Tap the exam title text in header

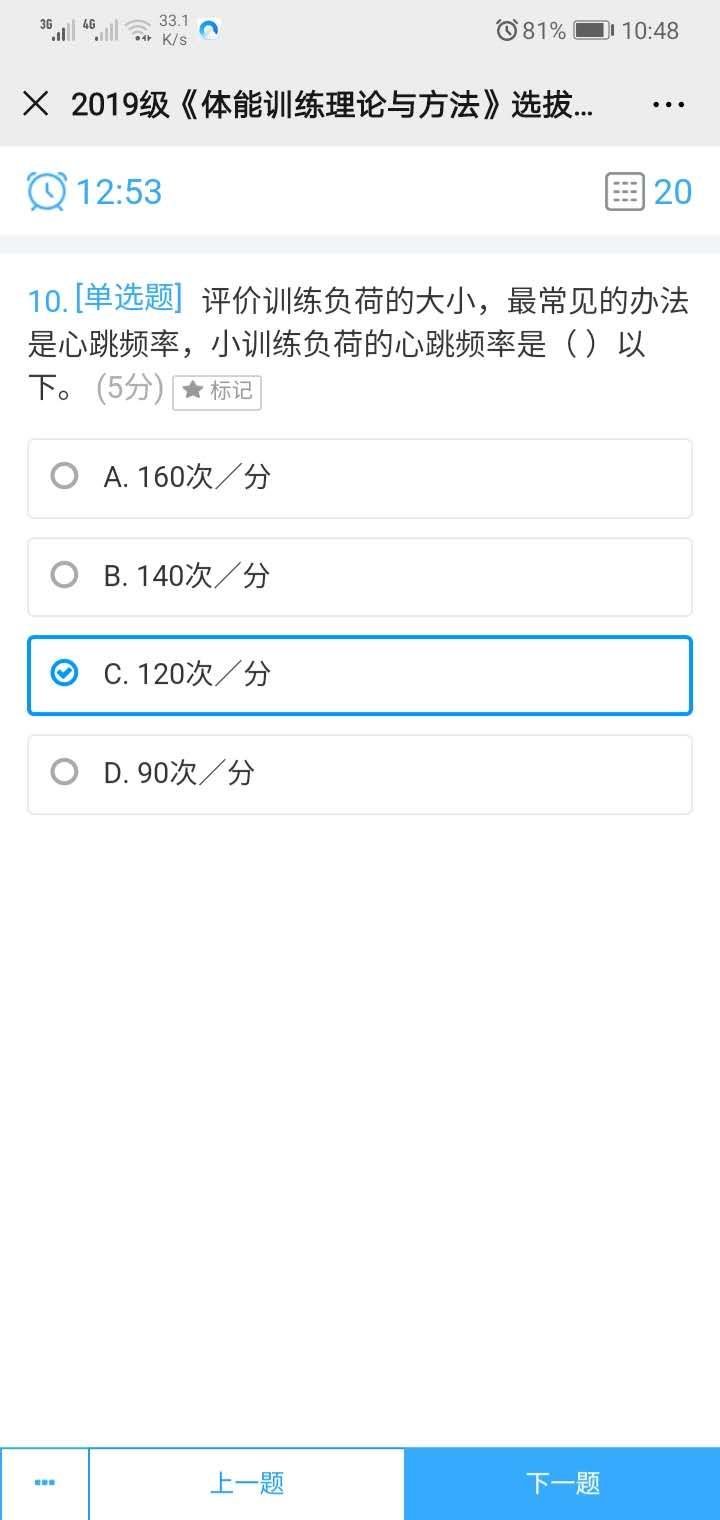(332, 105)
